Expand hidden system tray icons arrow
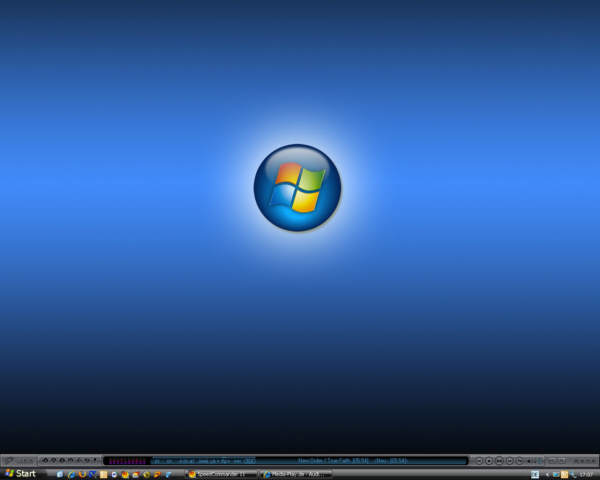The height and width of the screenshot is (480, 600). [x=547, y=475]
